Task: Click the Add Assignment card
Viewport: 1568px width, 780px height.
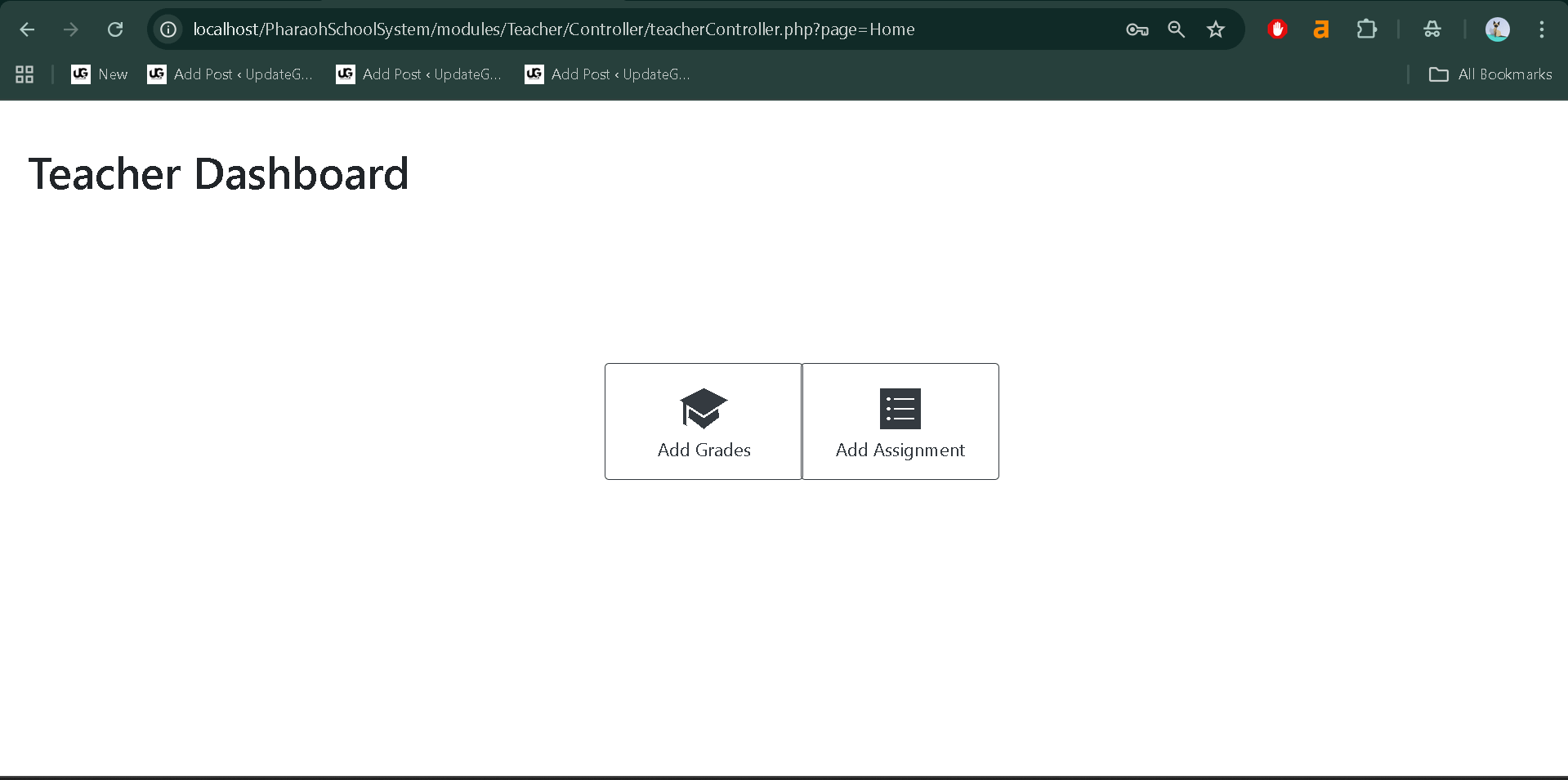Action: pyautogui.click(x=900, y=421)
